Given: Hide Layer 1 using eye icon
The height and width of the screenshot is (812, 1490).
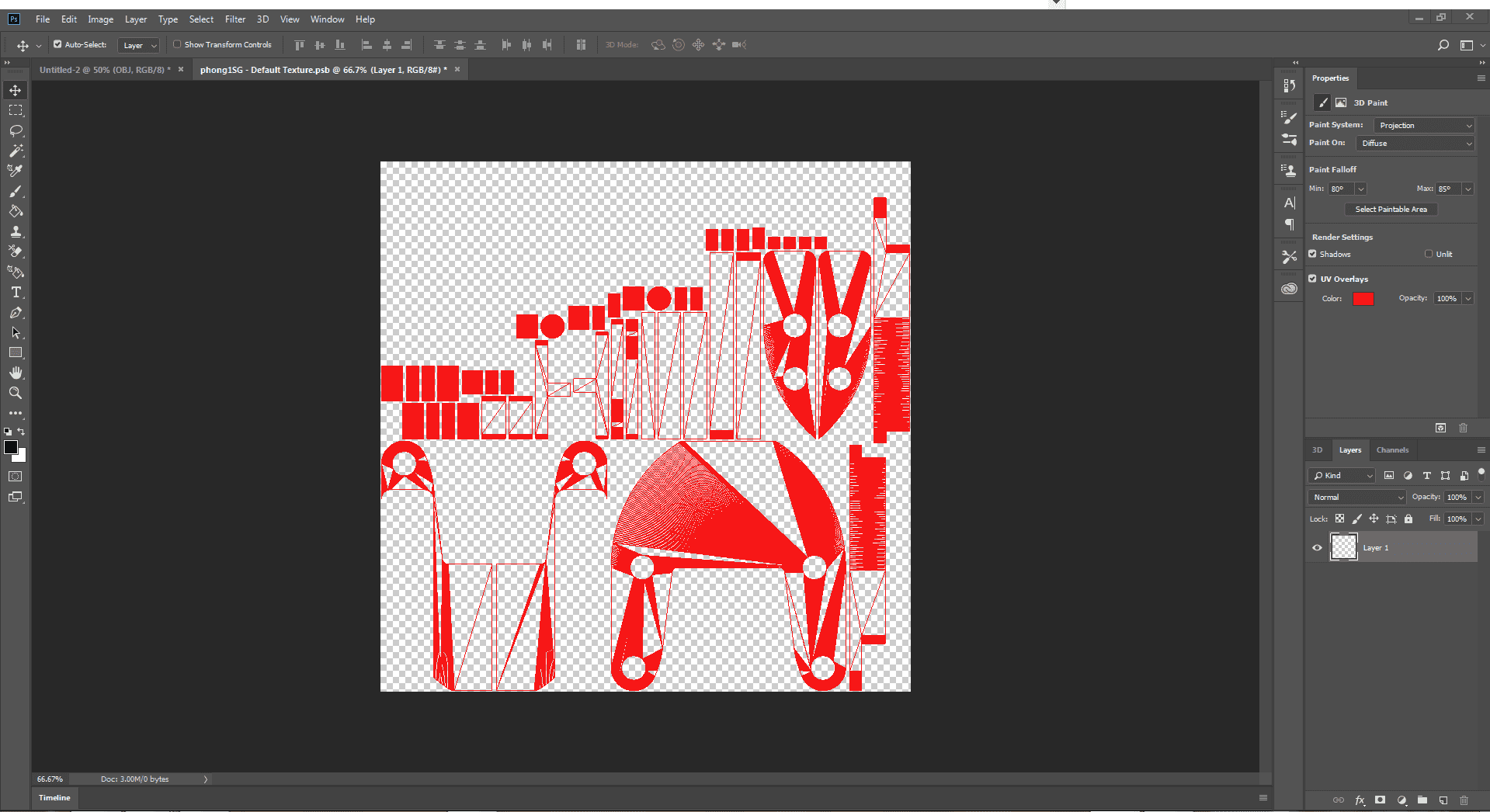Looking at the screenshot, I should [1317, 547].
